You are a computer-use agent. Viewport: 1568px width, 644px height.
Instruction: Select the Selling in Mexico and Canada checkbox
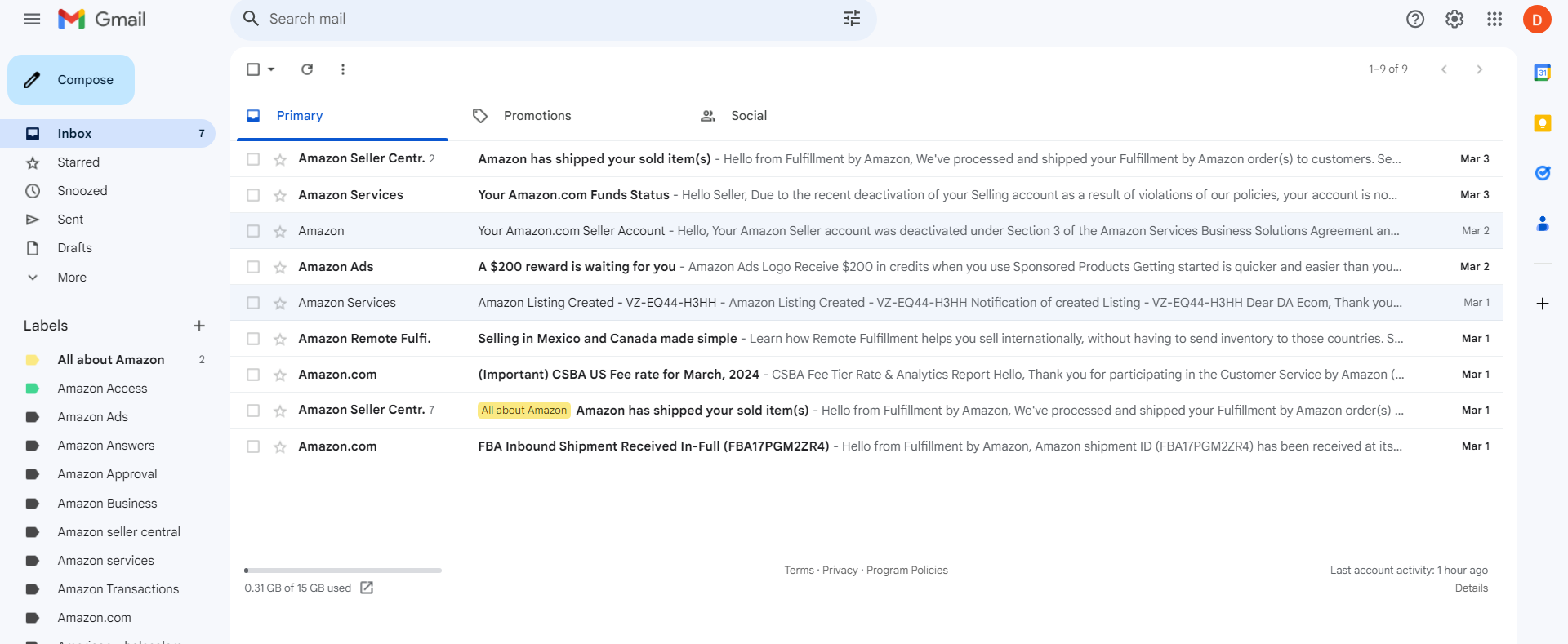253,339
